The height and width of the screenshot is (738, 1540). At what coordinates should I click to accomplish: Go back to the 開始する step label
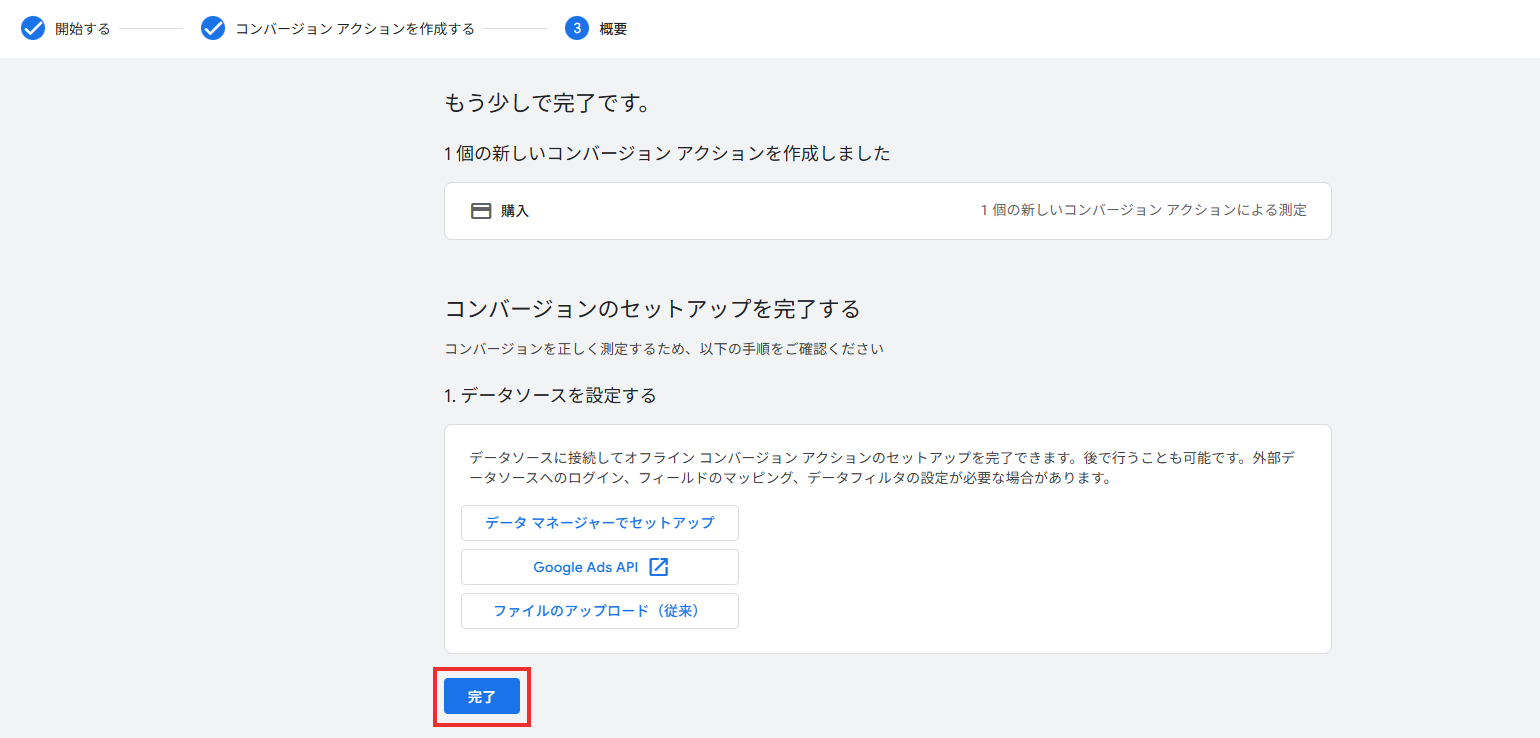point(83,29)
